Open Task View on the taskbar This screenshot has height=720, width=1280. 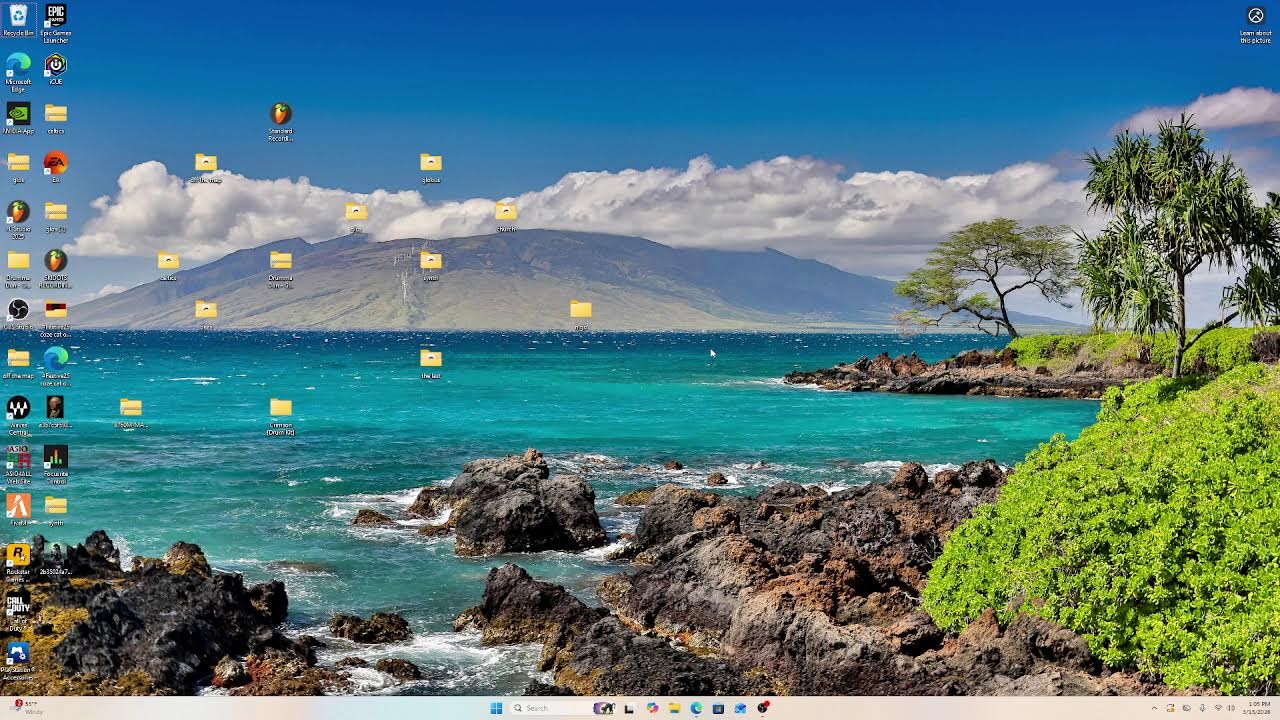tap(629, 708)
